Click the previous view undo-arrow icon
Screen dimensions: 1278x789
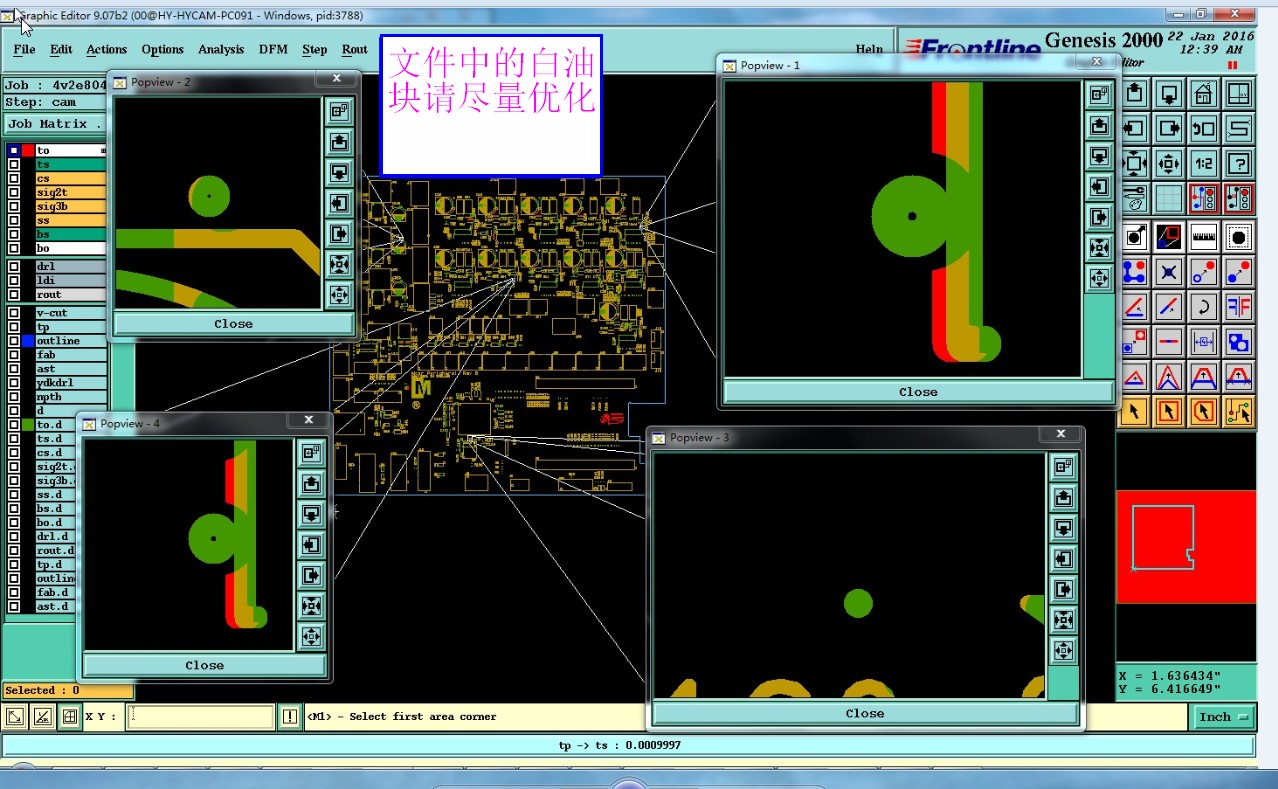pyautogui.click(x=1204, y=128)
